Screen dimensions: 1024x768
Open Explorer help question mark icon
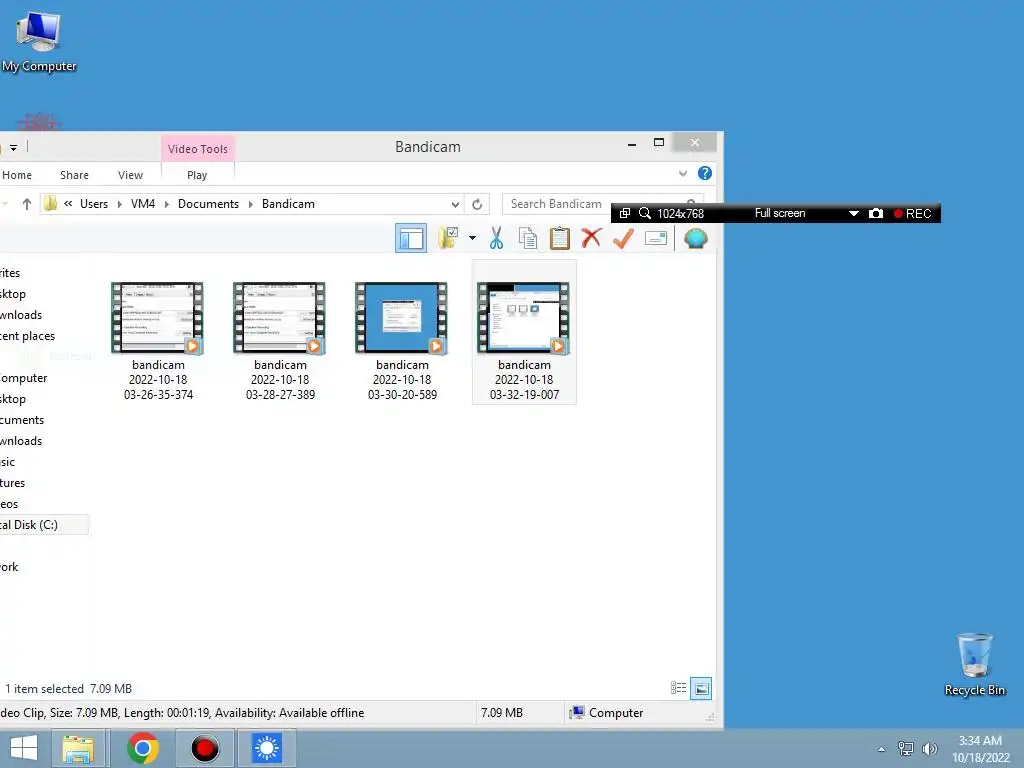(x=705, y=173)
